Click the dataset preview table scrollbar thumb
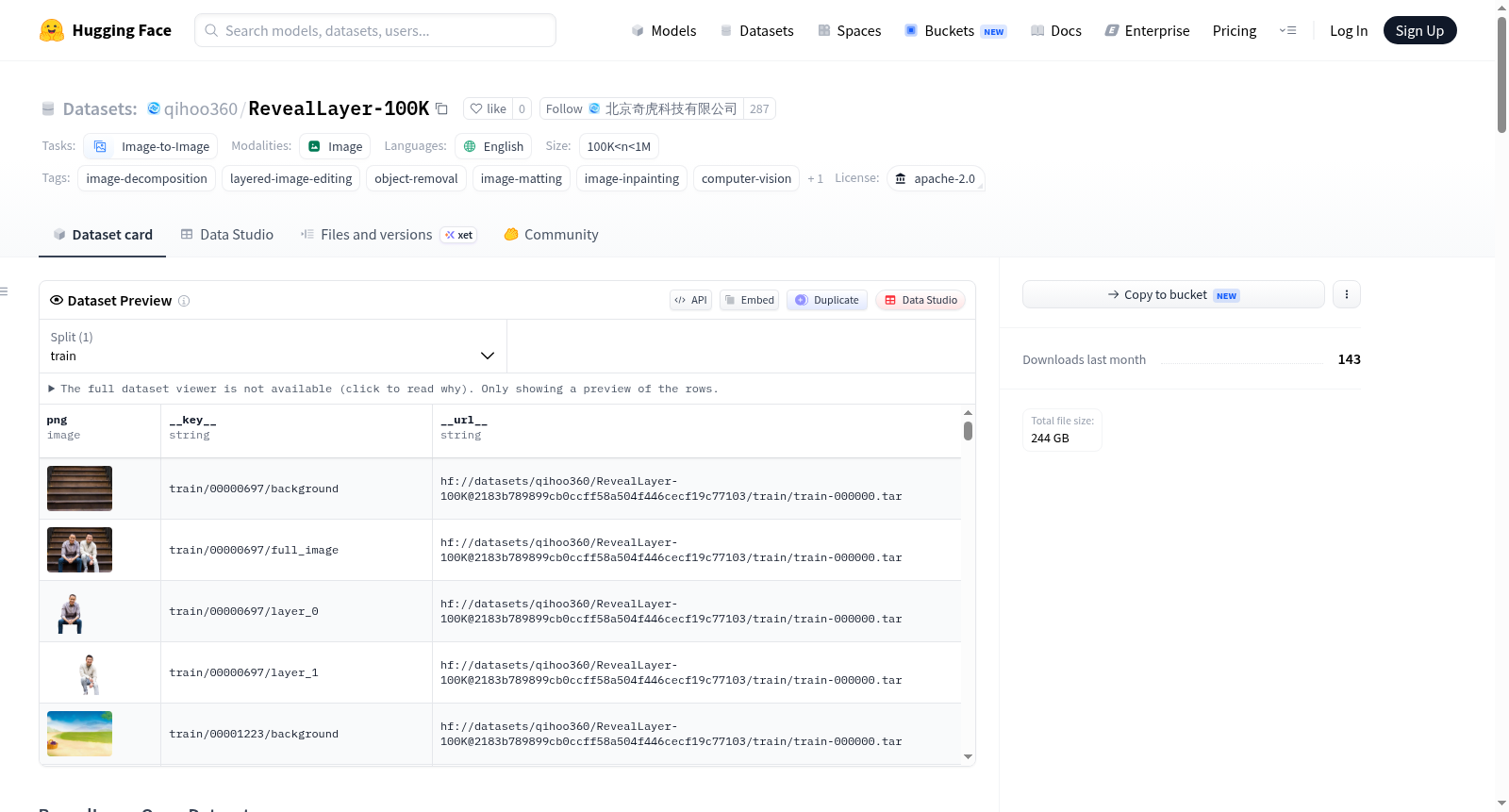This screenshot has width=1509, height=812. coord(968,431)
